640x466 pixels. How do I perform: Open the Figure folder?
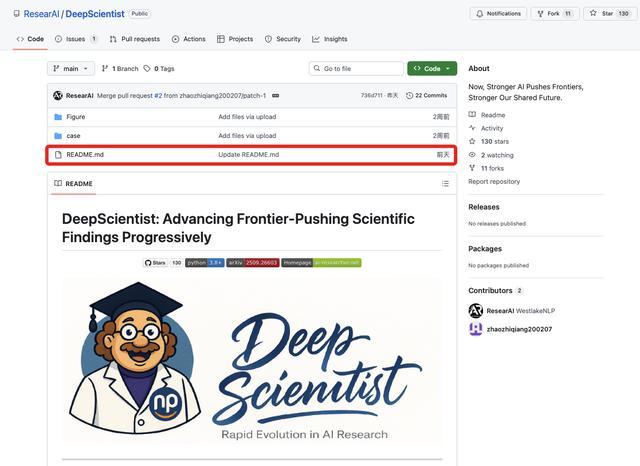76,117
